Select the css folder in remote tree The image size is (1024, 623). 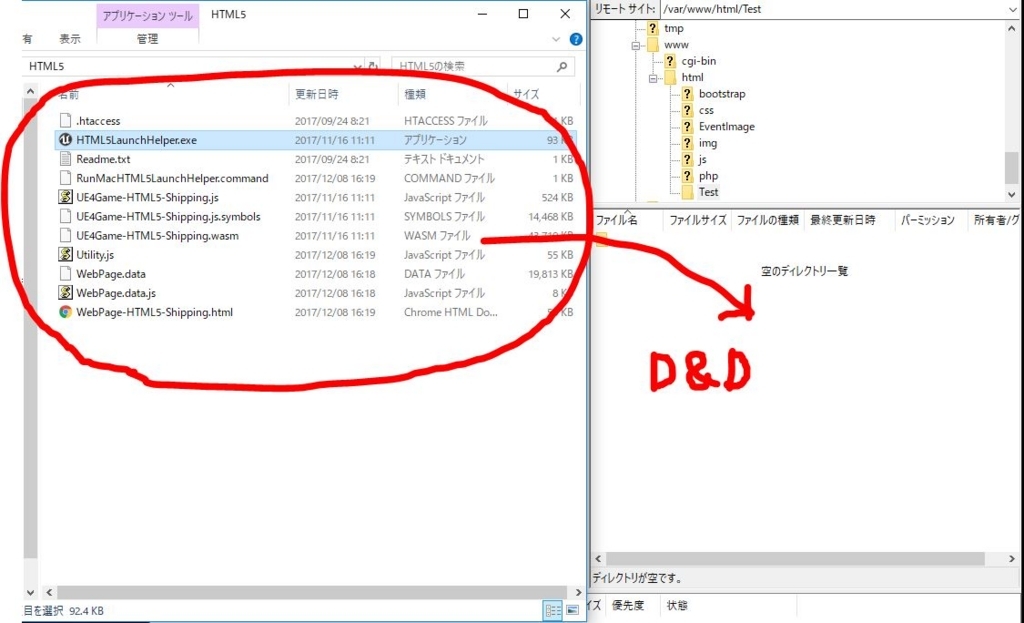pos(706,110)
